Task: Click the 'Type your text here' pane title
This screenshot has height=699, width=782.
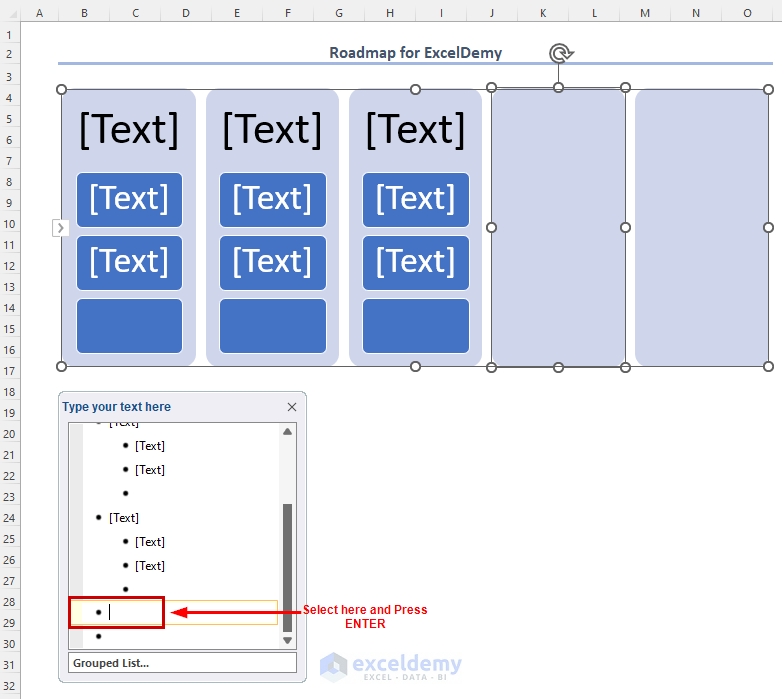Action: tap(116, 407)
